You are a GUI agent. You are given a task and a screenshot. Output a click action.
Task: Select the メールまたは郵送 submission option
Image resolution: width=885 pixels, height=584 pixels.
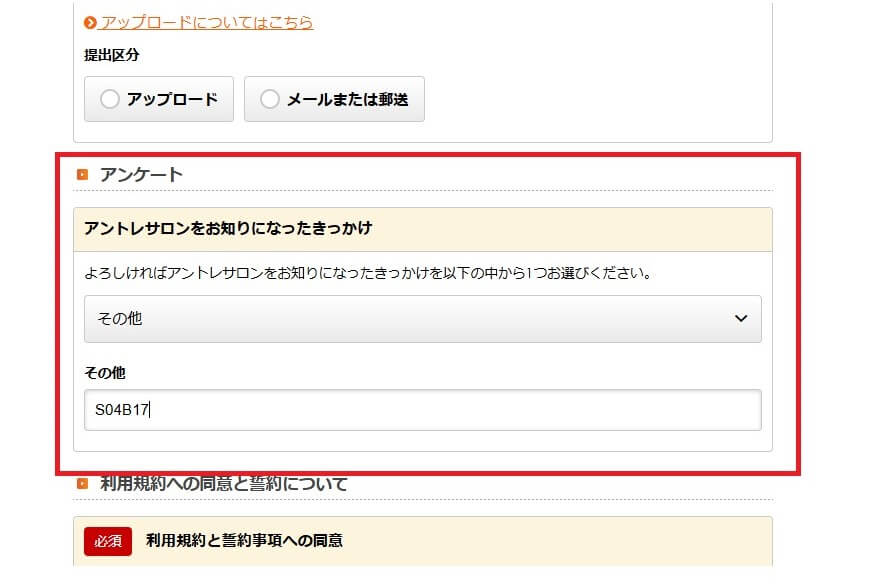pyautogui.click(x=334, y=99)
